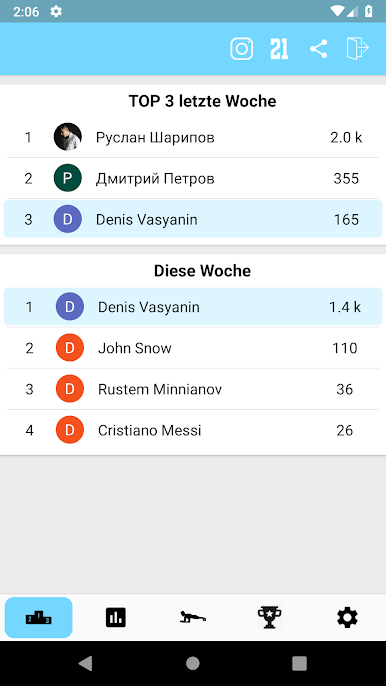Select Denis Vasyanin with 165 points
The width and height of the screenshot is (386, 686).
tap(193, 219)
